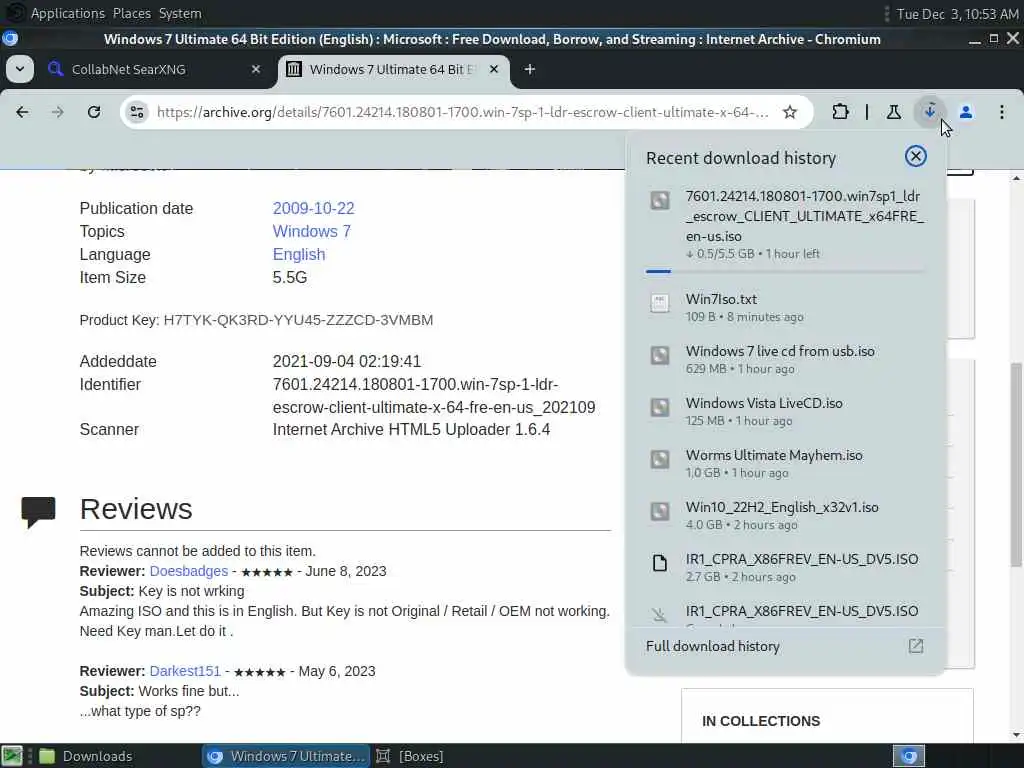Click the Win7Iso.txt file icon
The height and width of the screenshot is (768, 1024).
tap(660, 303)
